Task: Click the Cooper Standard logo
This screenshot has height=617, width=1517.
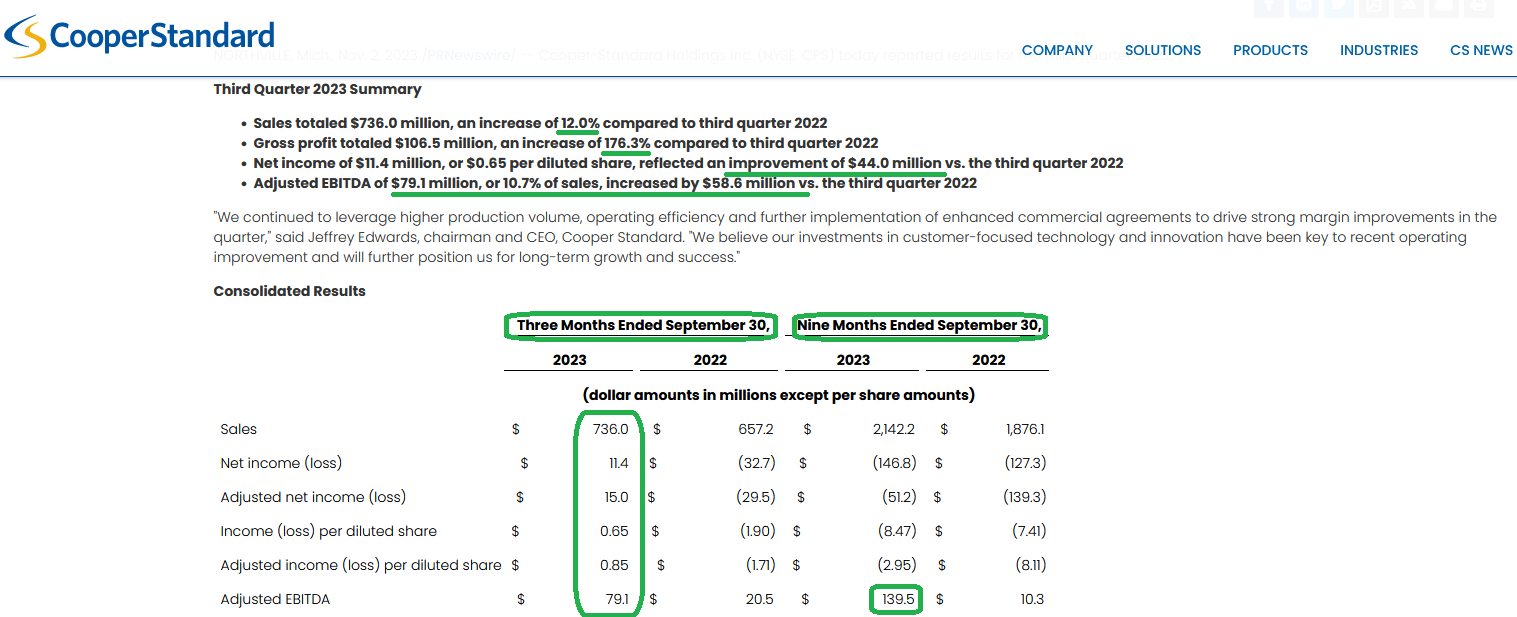Action: [139, 38]
